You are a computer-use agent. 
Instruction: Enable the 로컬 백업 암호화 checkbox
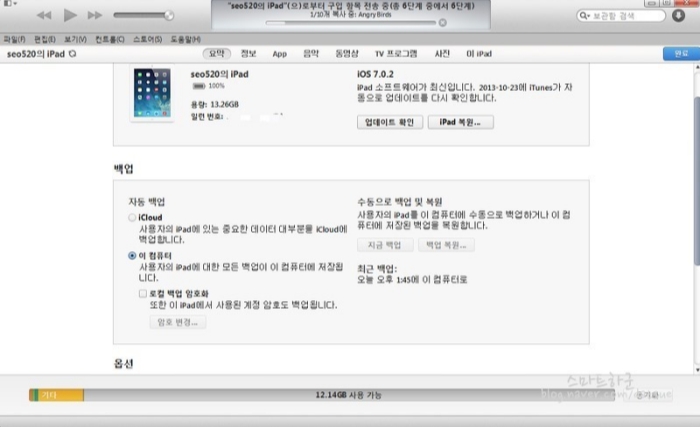[x=143, y=294]
